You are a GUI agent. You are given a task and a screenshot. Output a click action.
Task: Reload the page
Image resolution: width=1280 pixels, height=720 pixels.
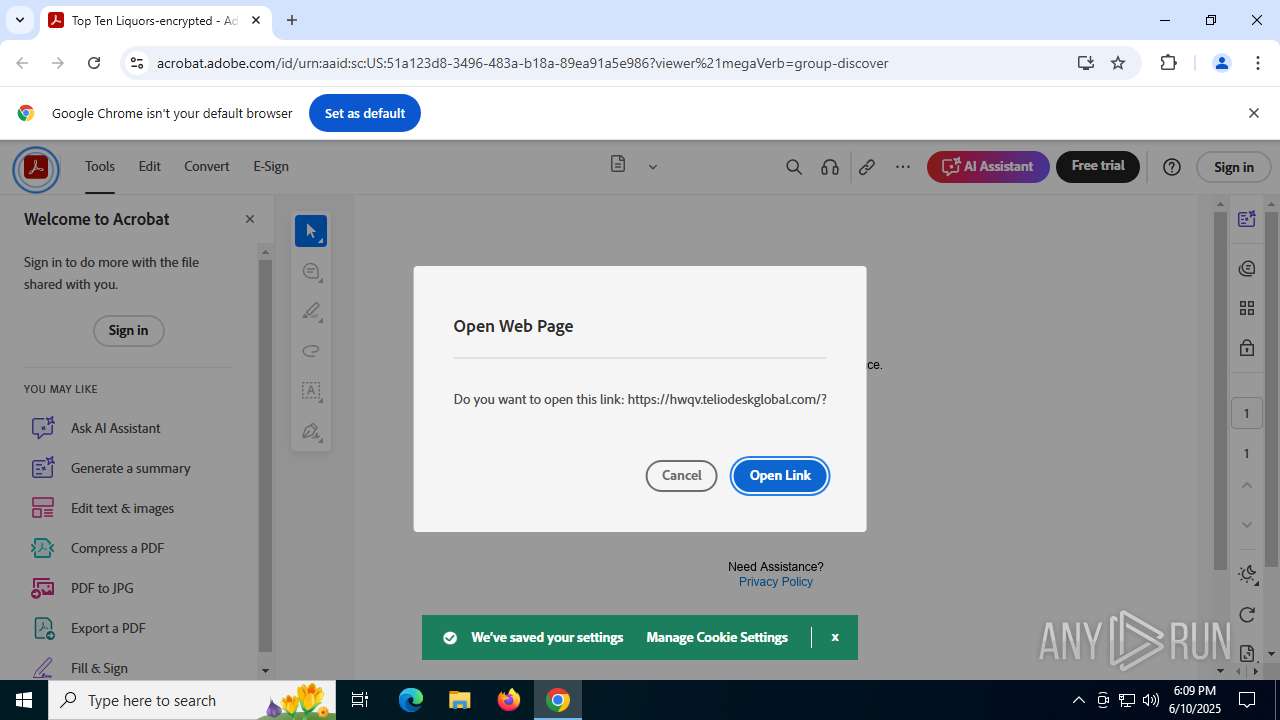click(x=94, y=63)
